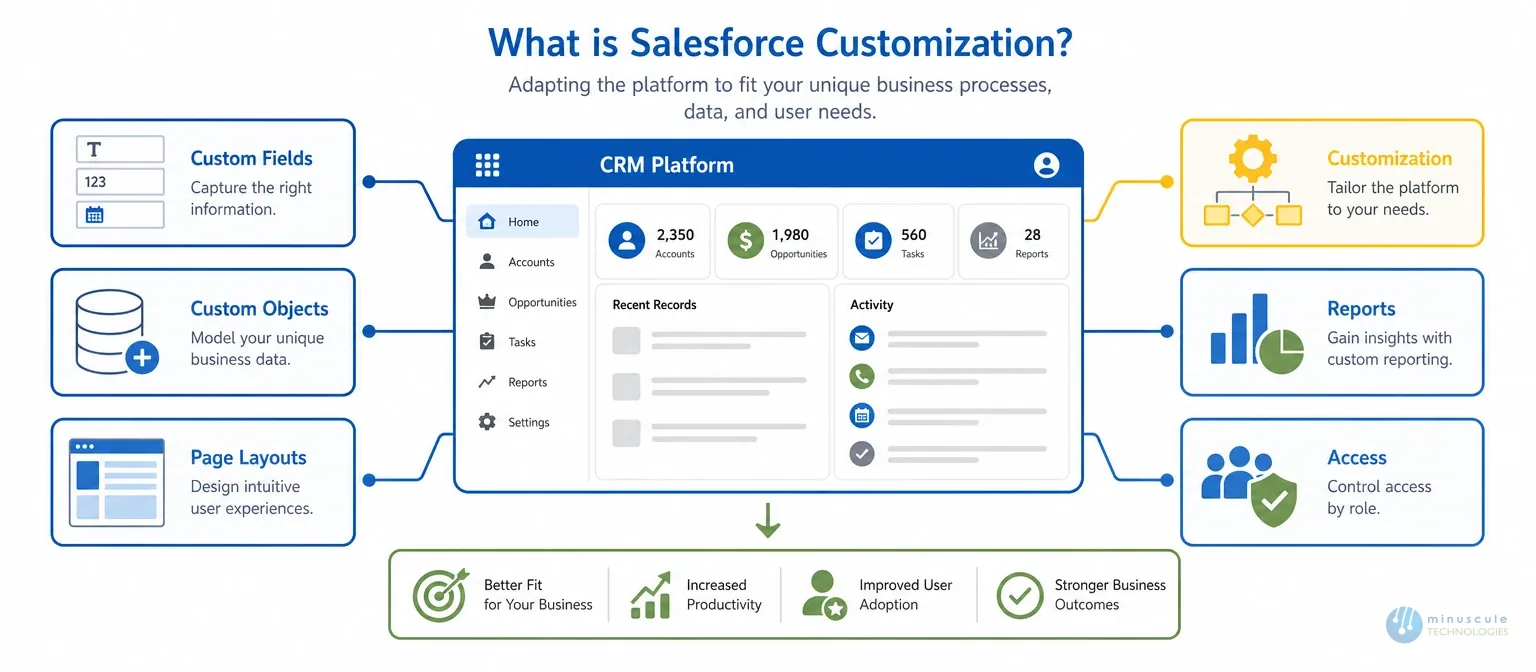This screenshot has width=1536, height=672.
Task: Click the Home house icon
Action: pos(487,222)
